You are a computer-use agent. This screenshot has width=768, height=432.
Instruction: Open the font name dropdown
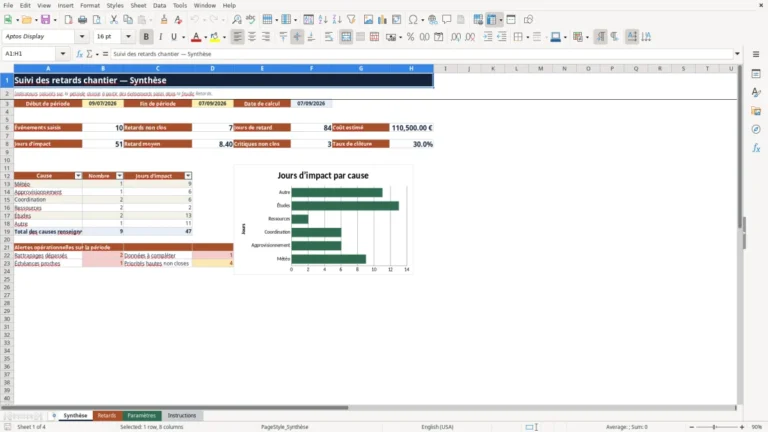tap(82, 37)
